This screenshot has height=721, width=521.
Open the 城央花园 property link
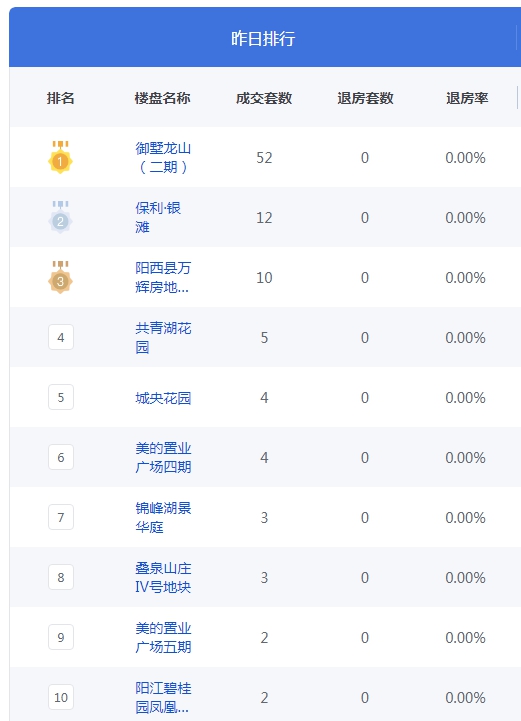coord(163,398)
